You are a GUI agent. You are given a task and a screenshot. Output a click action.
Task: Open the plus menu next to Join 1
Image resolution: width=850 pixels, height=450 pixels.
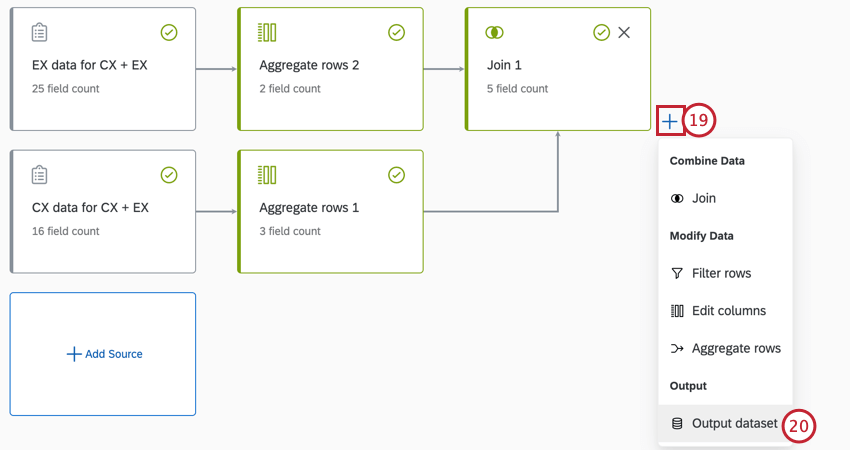tap(670, 121)
